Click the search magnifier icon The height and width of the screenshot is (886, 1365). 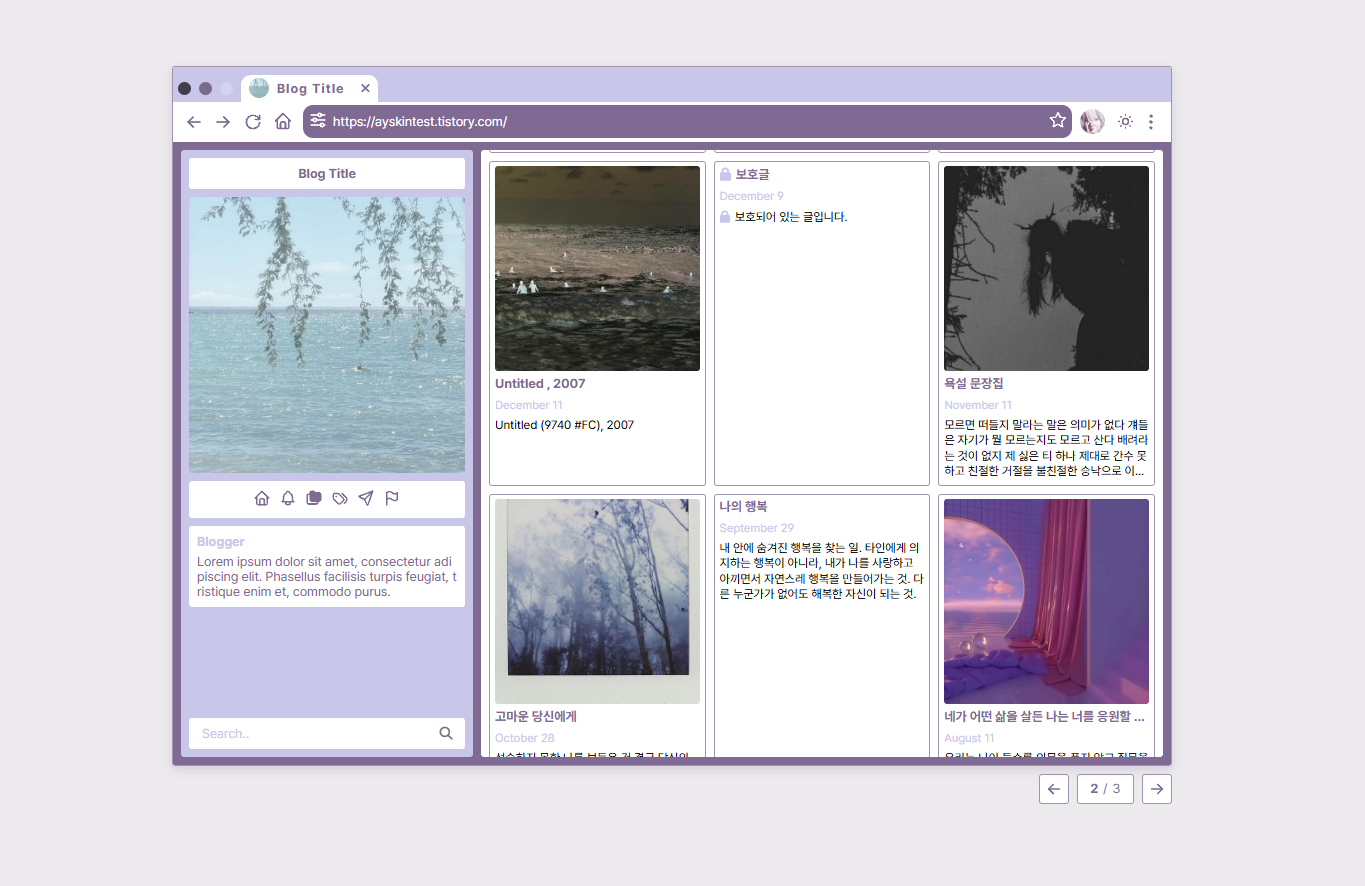click(x=446, y=733)
